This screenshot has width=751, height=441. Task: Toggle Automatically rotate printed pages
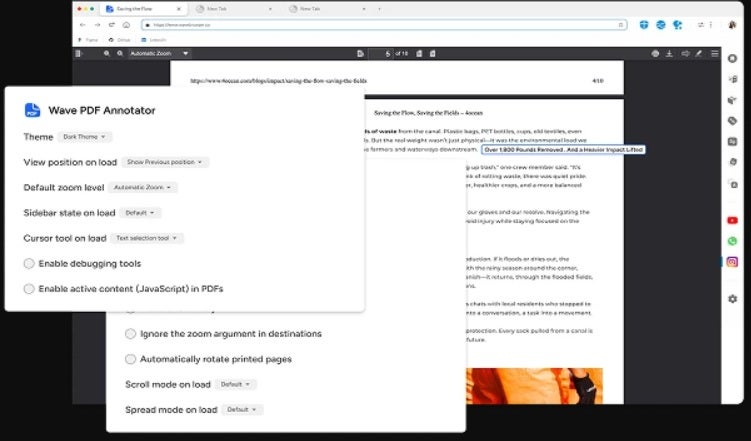(130, 359)
